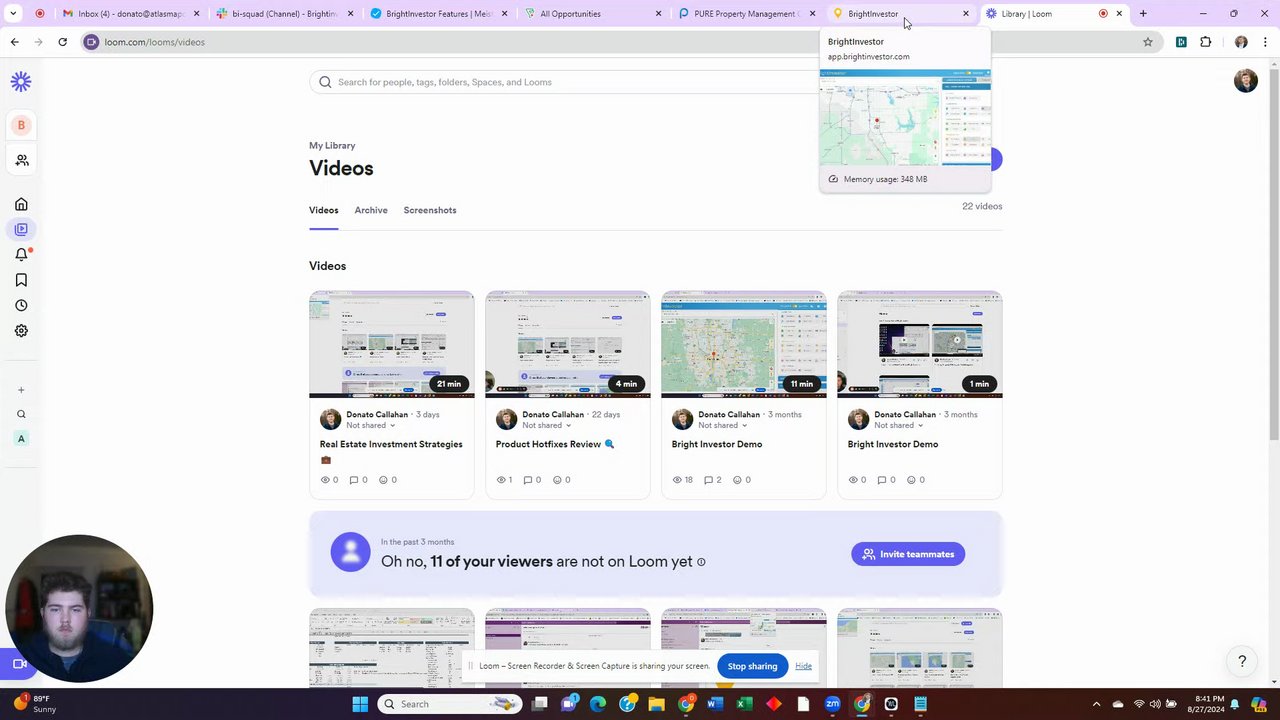
Task: Open the browser Extensions puzzle icon
Action: (1205, 42)
